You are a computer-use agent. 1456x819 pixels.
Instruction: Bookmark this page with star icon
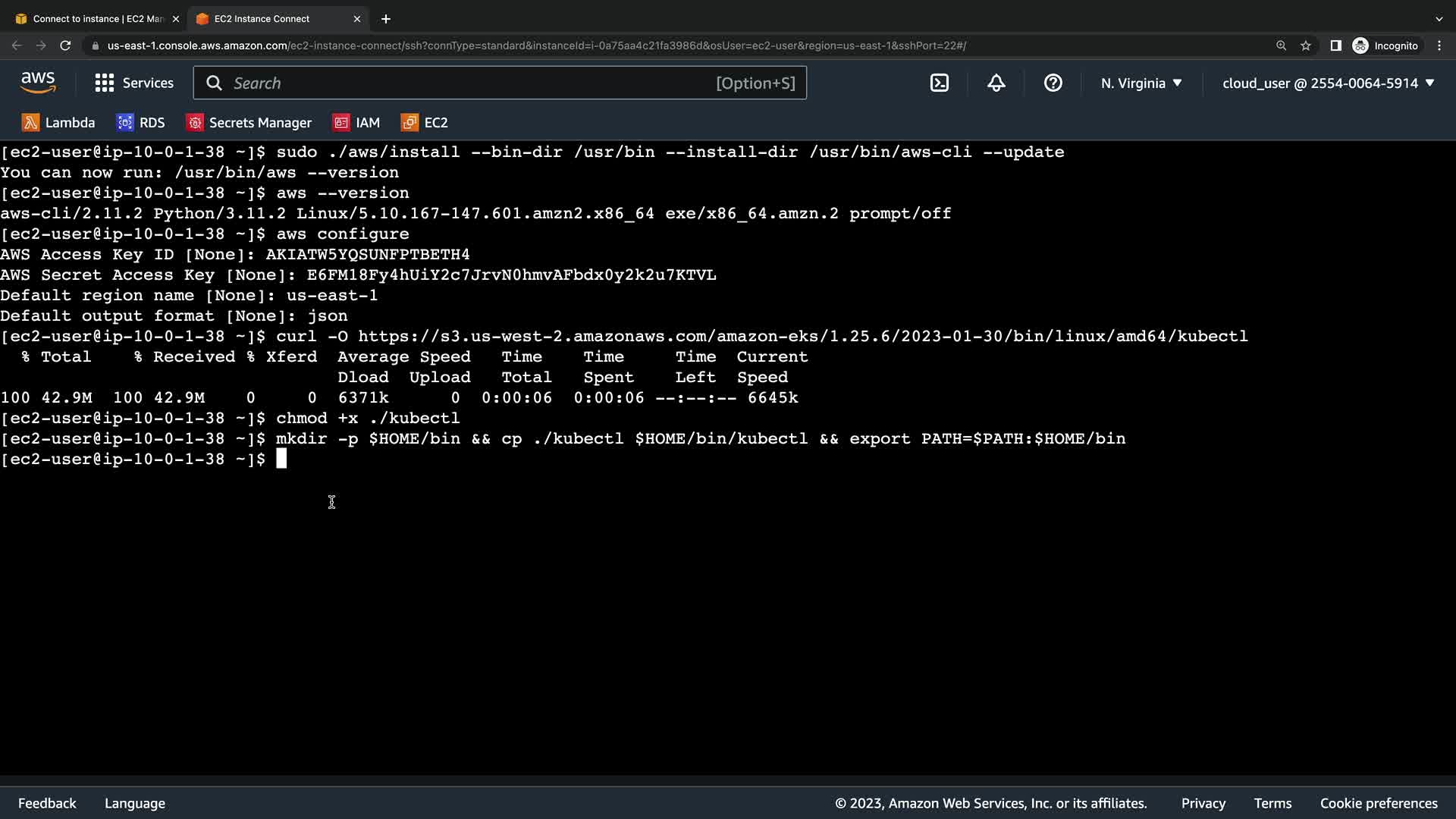[1305, 45]
